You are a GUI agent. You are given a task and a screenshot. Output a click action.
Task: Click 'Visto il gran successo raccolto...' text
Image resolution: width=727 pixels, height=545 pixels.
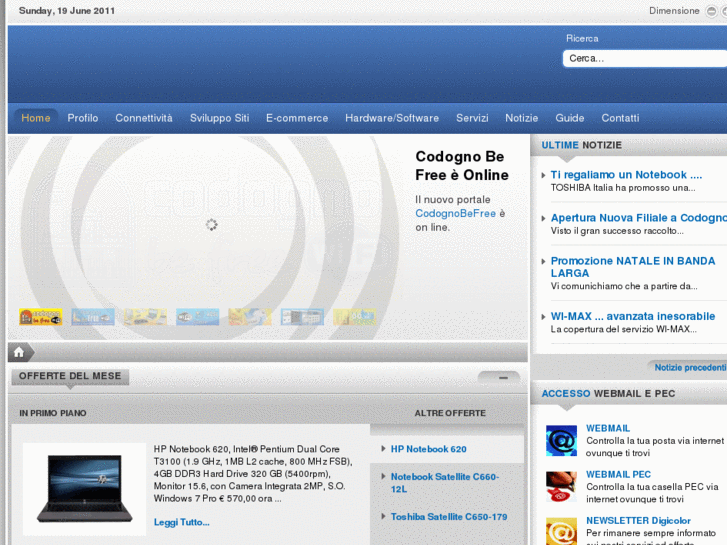click(617, 231)
